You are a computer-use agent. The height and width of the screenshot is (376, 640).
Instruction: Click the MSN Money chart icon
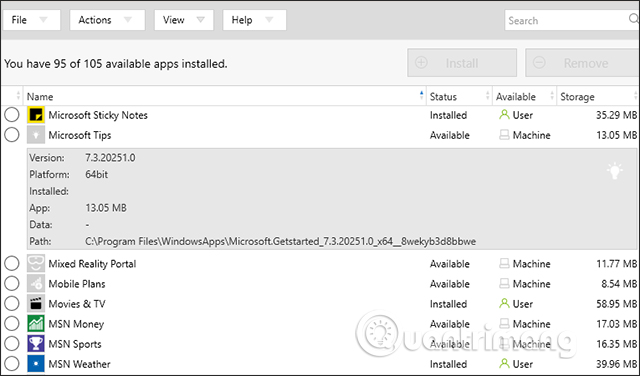pyautogui.click(x=36, y=324)
